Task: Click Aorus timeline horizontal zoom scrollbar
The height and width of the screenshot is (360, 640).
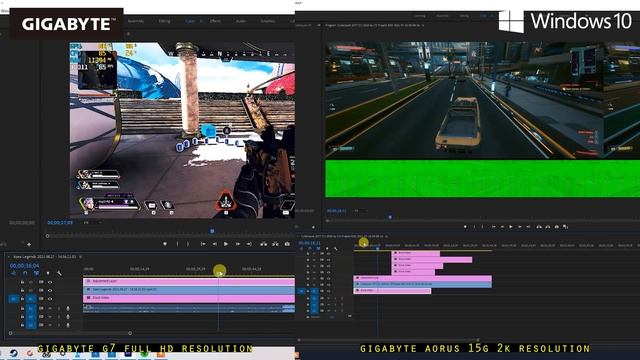Action: pyautogui.click(x=388, y=340)
